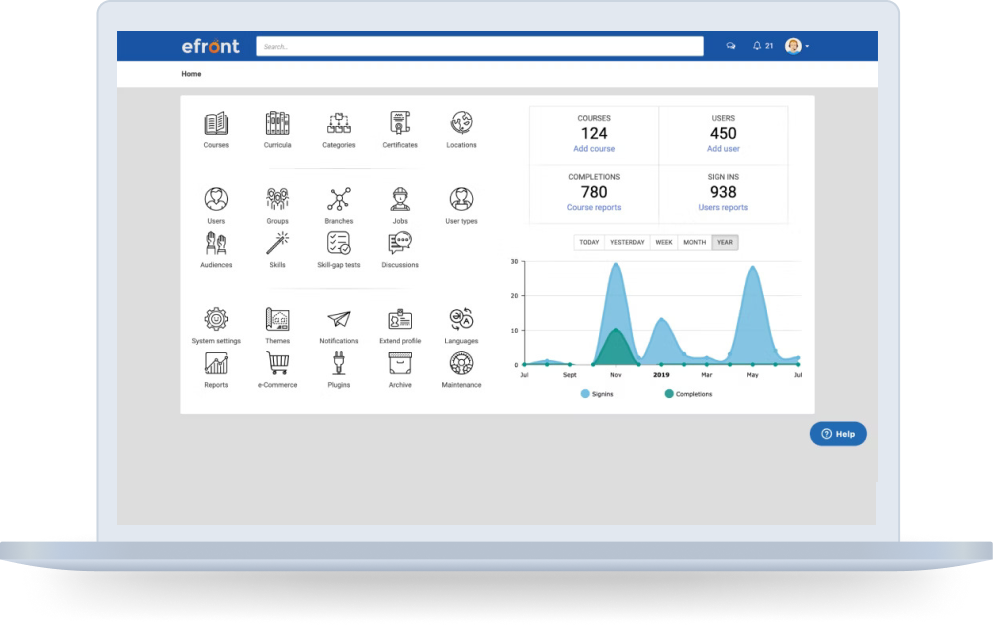Image resolution: width=993 pixels, height=627 pixels.
Task: Open the profile avatar dropdown
Action: click(x=795, y=45)
